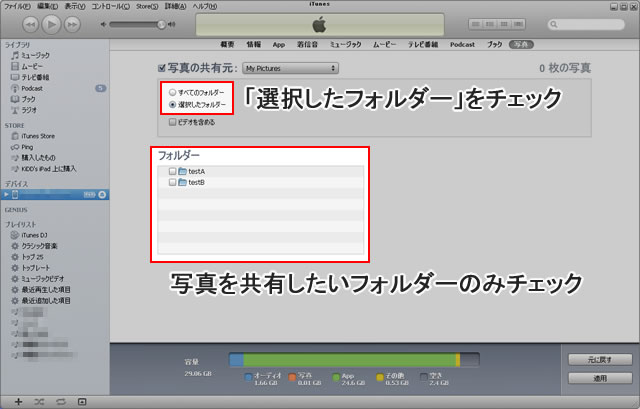Select the すべてのフォルダー radio button

pyautogui.click(x=172, y=93)
